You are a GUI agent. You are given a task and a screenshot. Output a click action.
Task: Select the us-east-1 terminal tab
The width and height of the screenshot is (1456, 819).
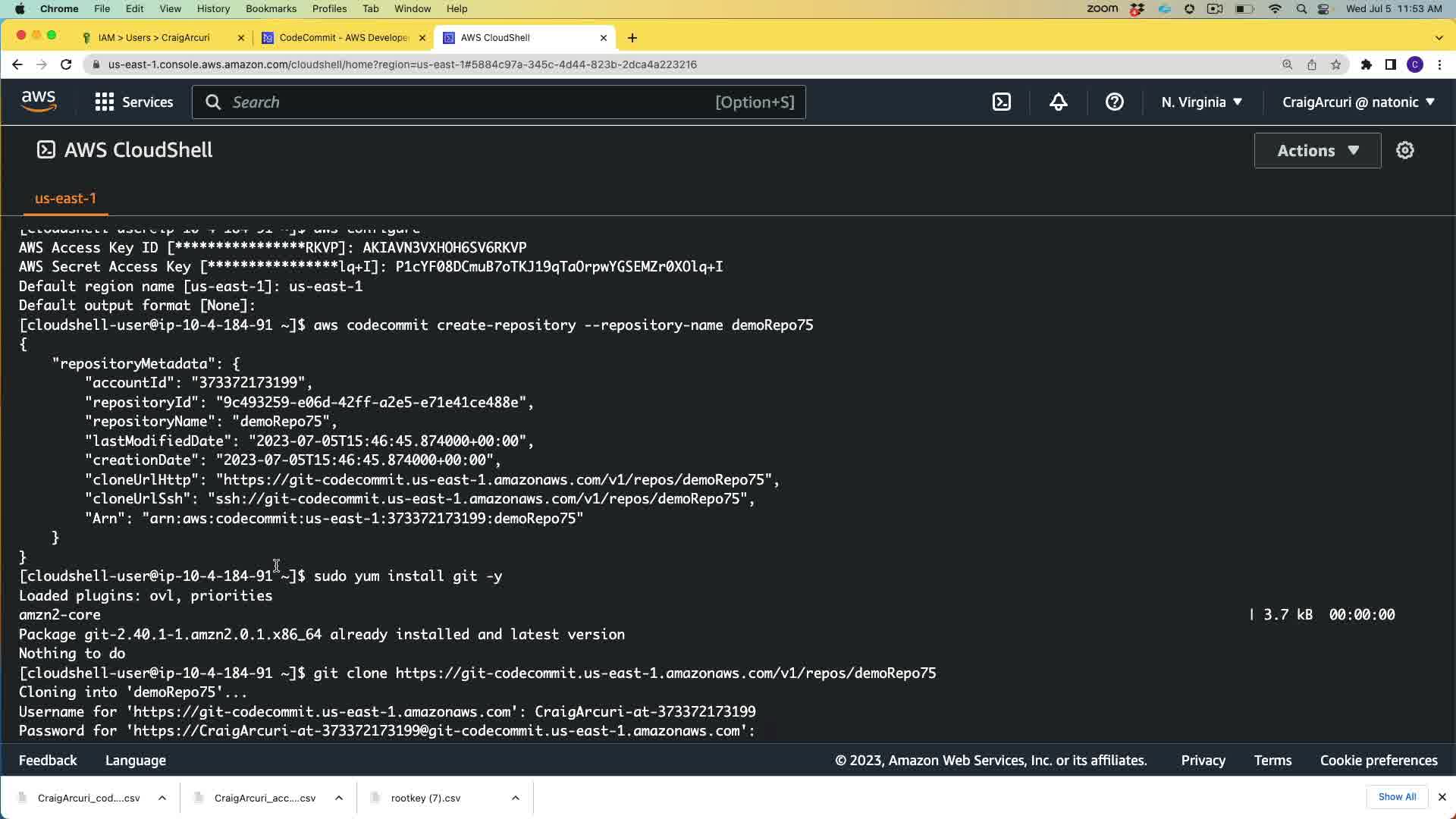65,199
